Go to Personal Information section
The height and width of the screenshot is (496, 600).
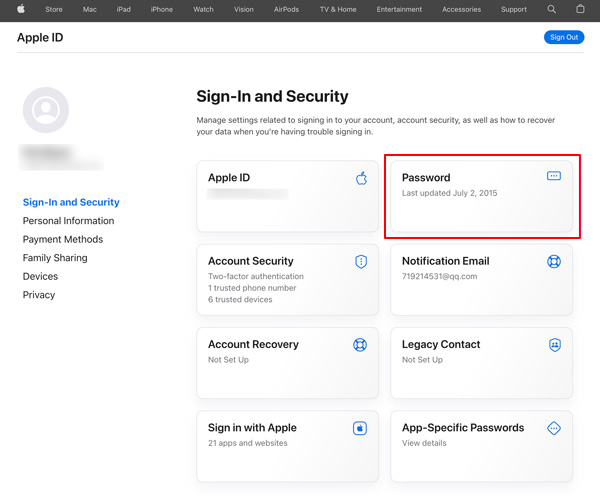[x=68, y=221]
